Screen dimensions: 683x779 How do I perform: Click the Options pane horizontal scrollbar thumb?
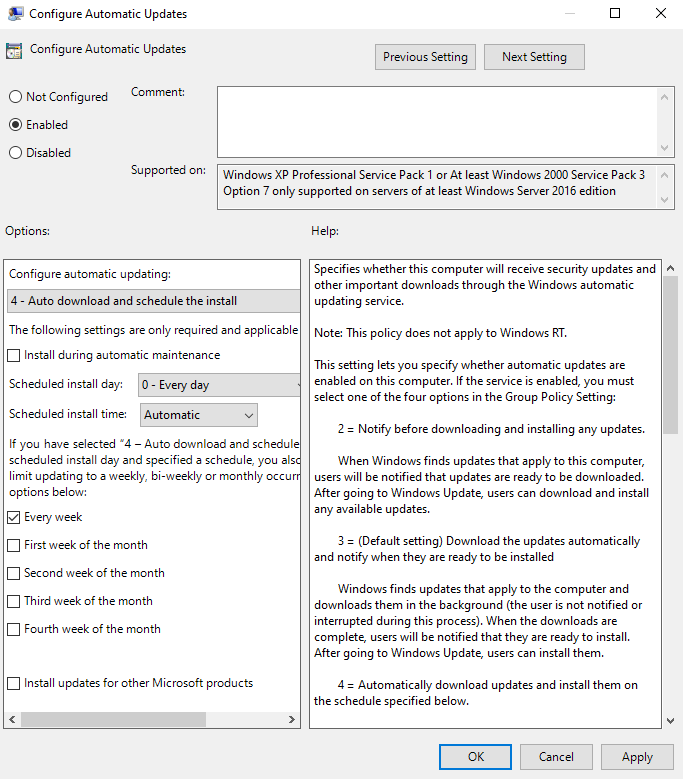(113, 719)
